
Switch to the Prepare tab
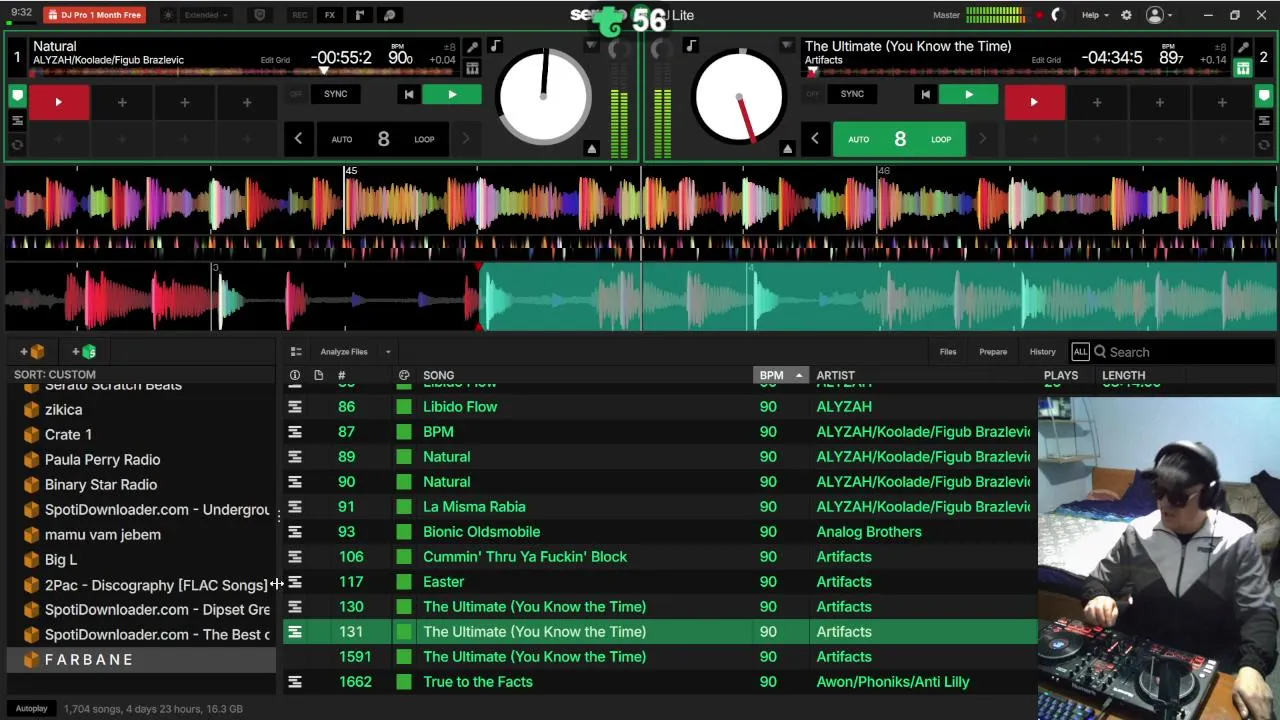[x=993, y=352]
